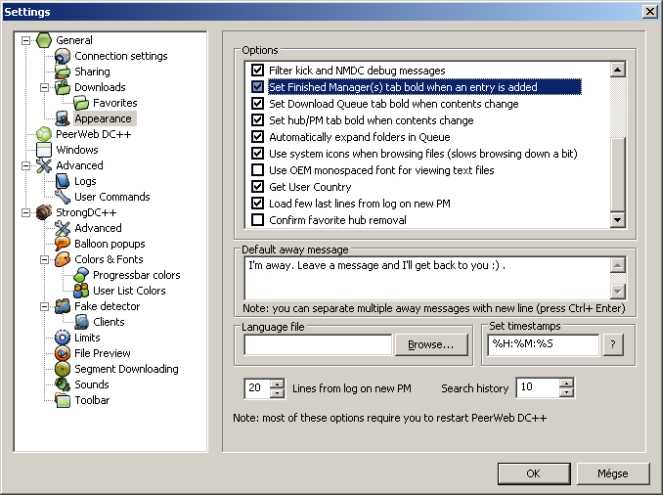Screen dimensions: 663x495
Task: Collapse the Colors & Fonts node
Action: (44, 259)
